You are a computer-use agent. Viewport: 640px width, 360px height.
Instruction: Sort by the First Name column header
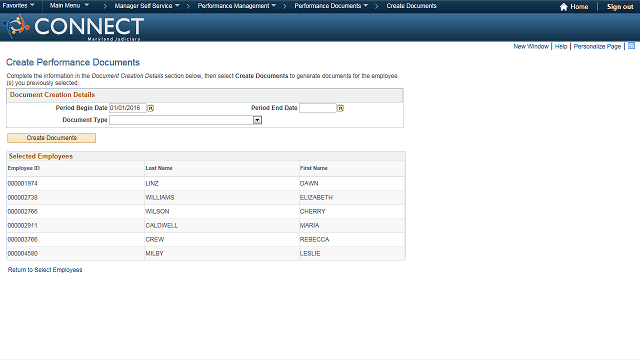(x=313, y=168)
